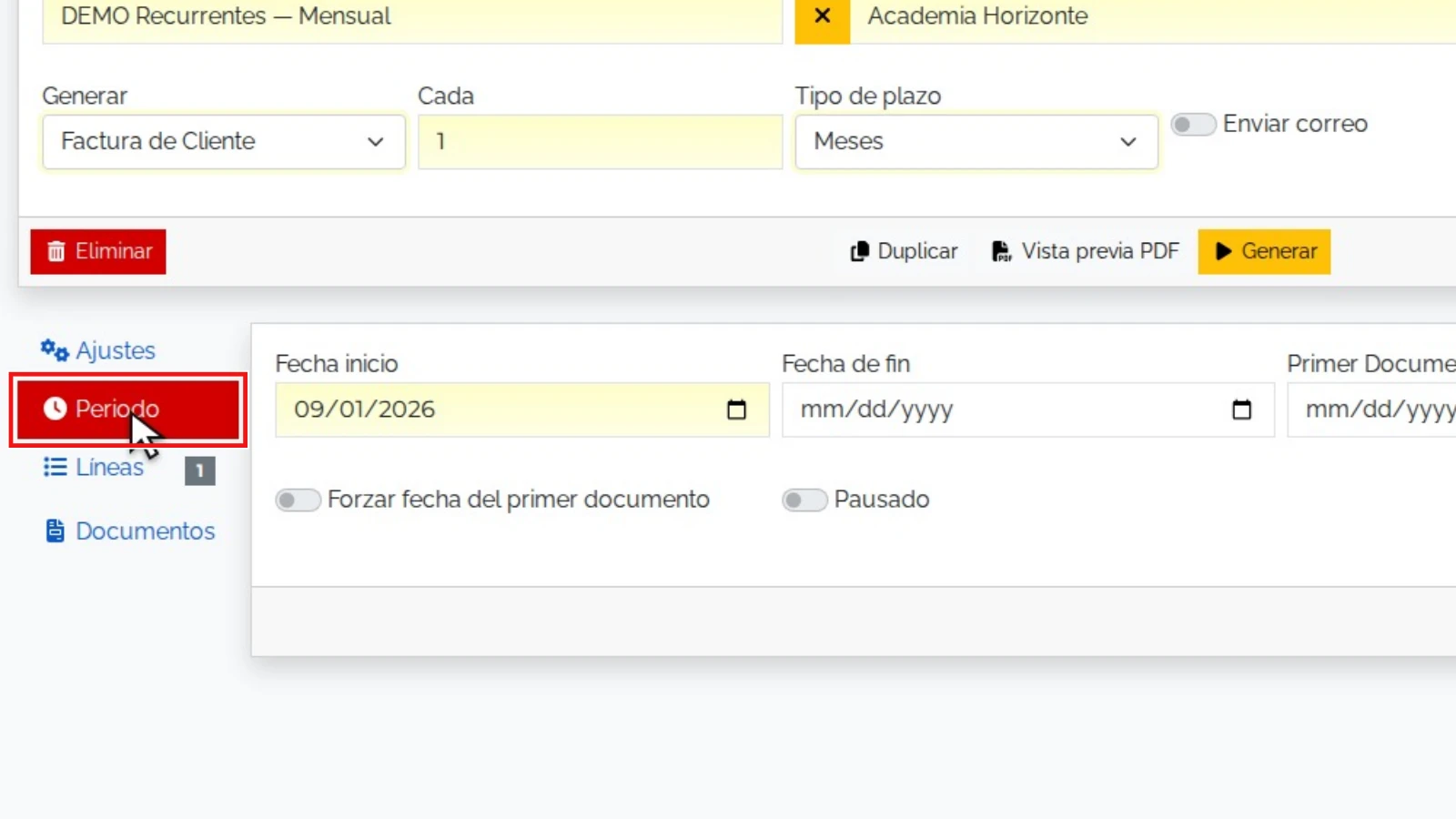Open the Ajustes tab
Image resolution: width=1456 pixels, height=819 pixels.
click(98, 350)
